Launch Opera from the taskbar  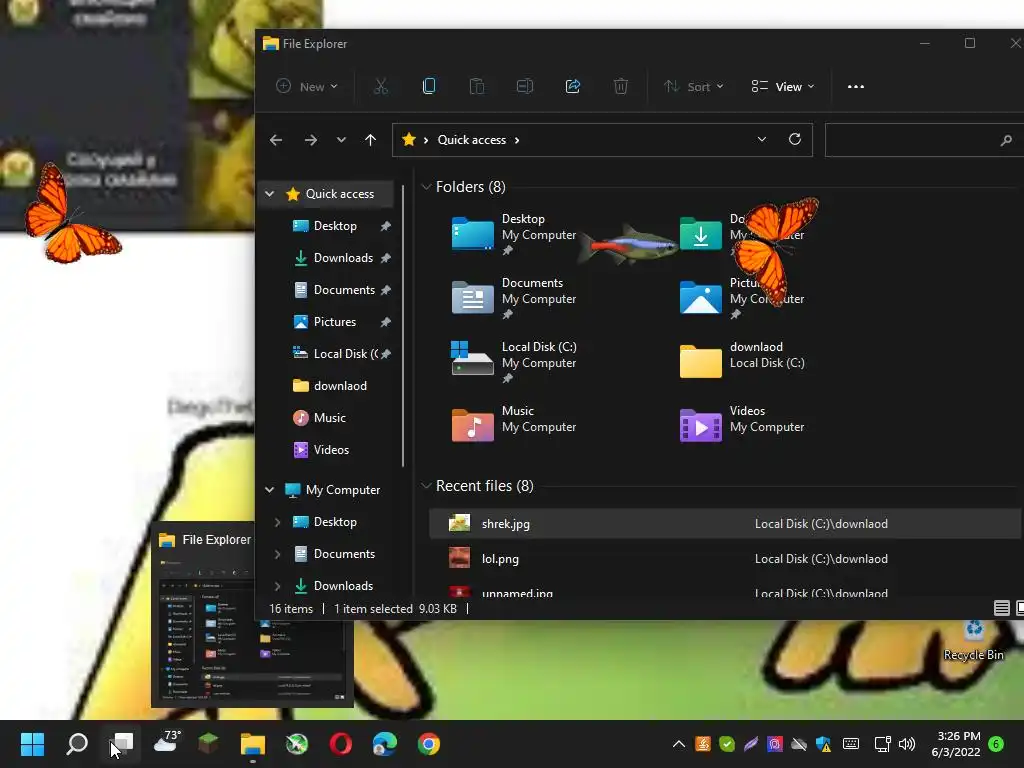click(341, 744)
